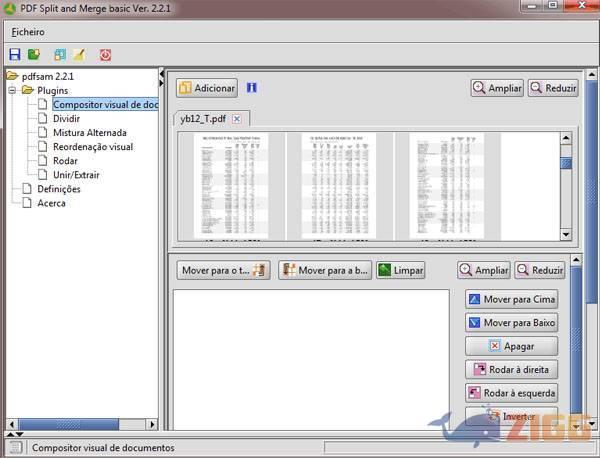
Task: Click the green folder load environment icon
Action: pos(34,54)
